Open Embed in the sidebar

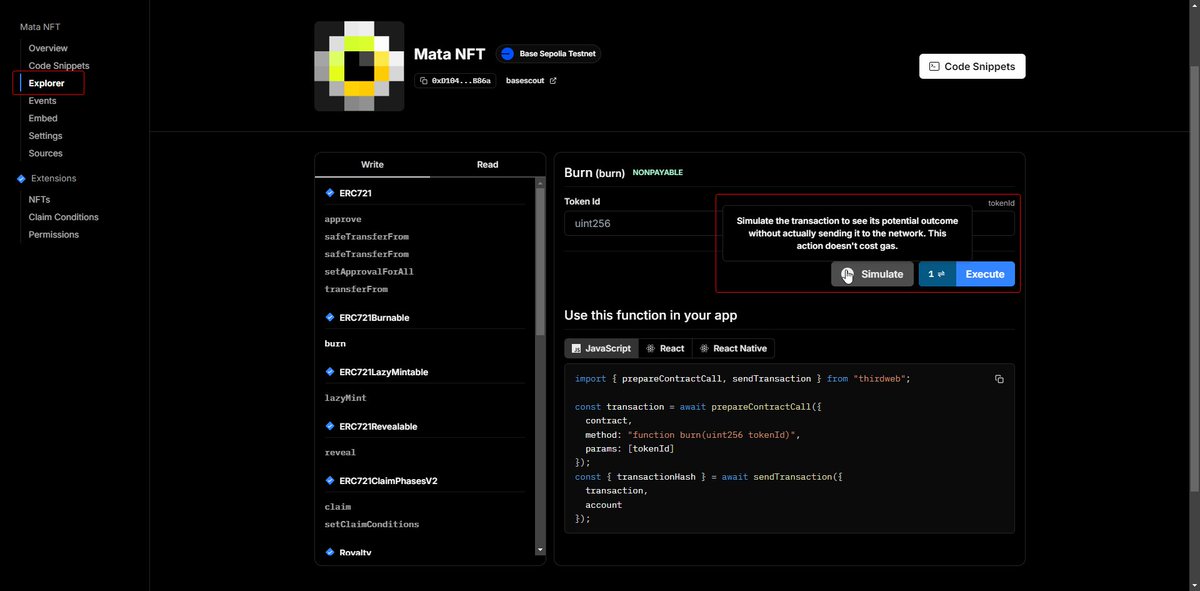(43, 118)
